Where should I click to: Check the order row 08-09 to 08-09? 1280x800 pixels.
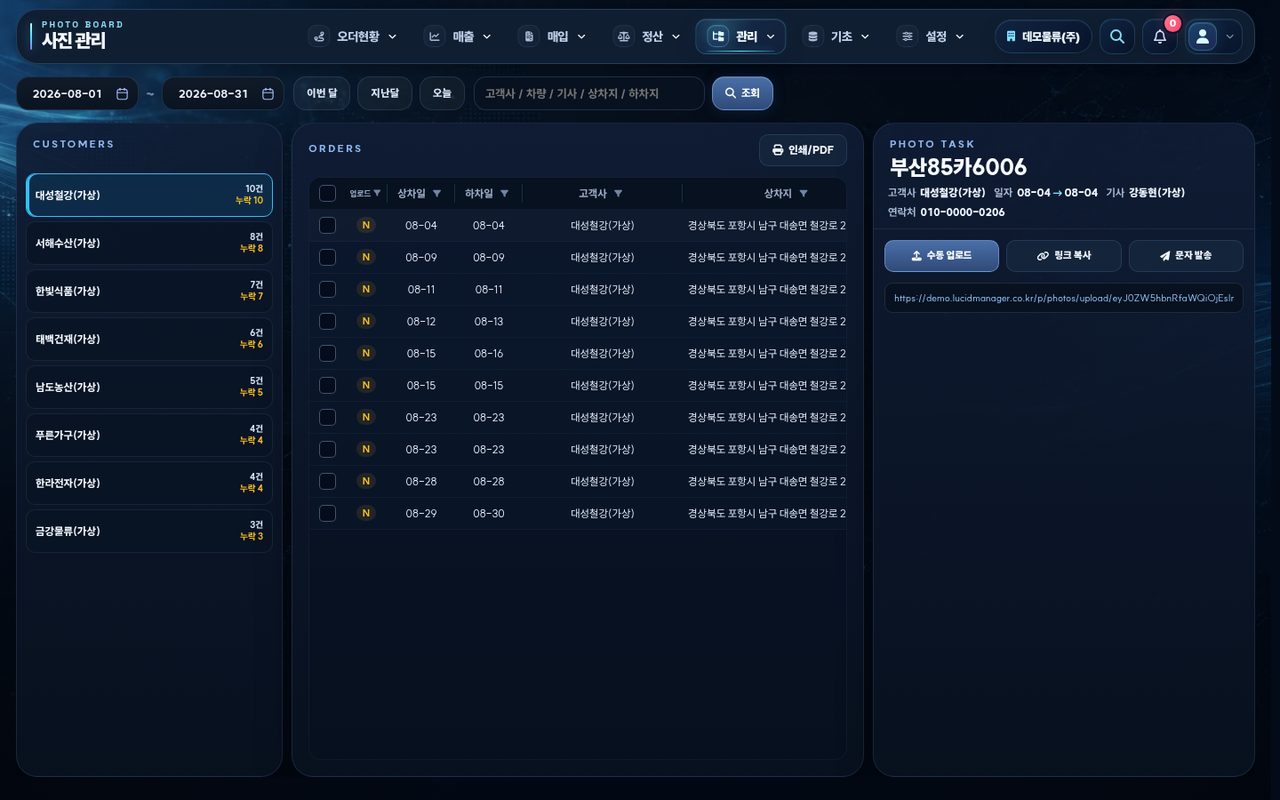click(x=327, y=258)
